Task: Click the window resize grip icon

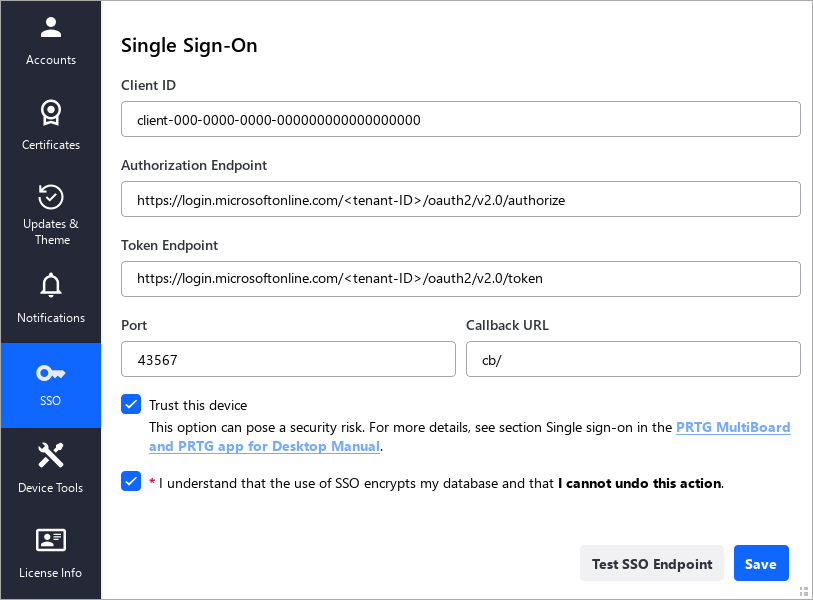Action: (804, 591)
